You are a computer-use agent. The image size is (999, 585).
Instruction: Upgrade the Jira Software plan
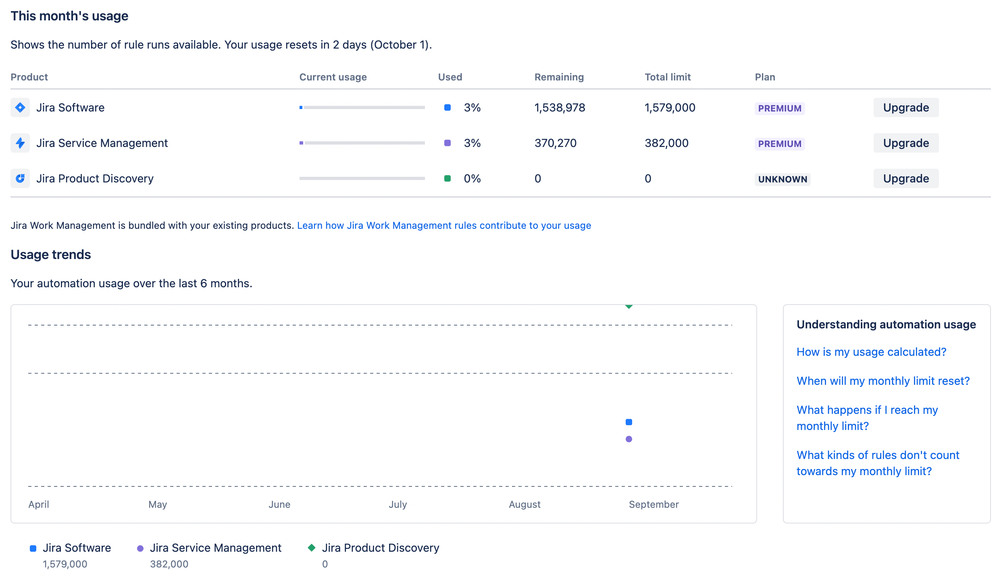click(905, 108)
